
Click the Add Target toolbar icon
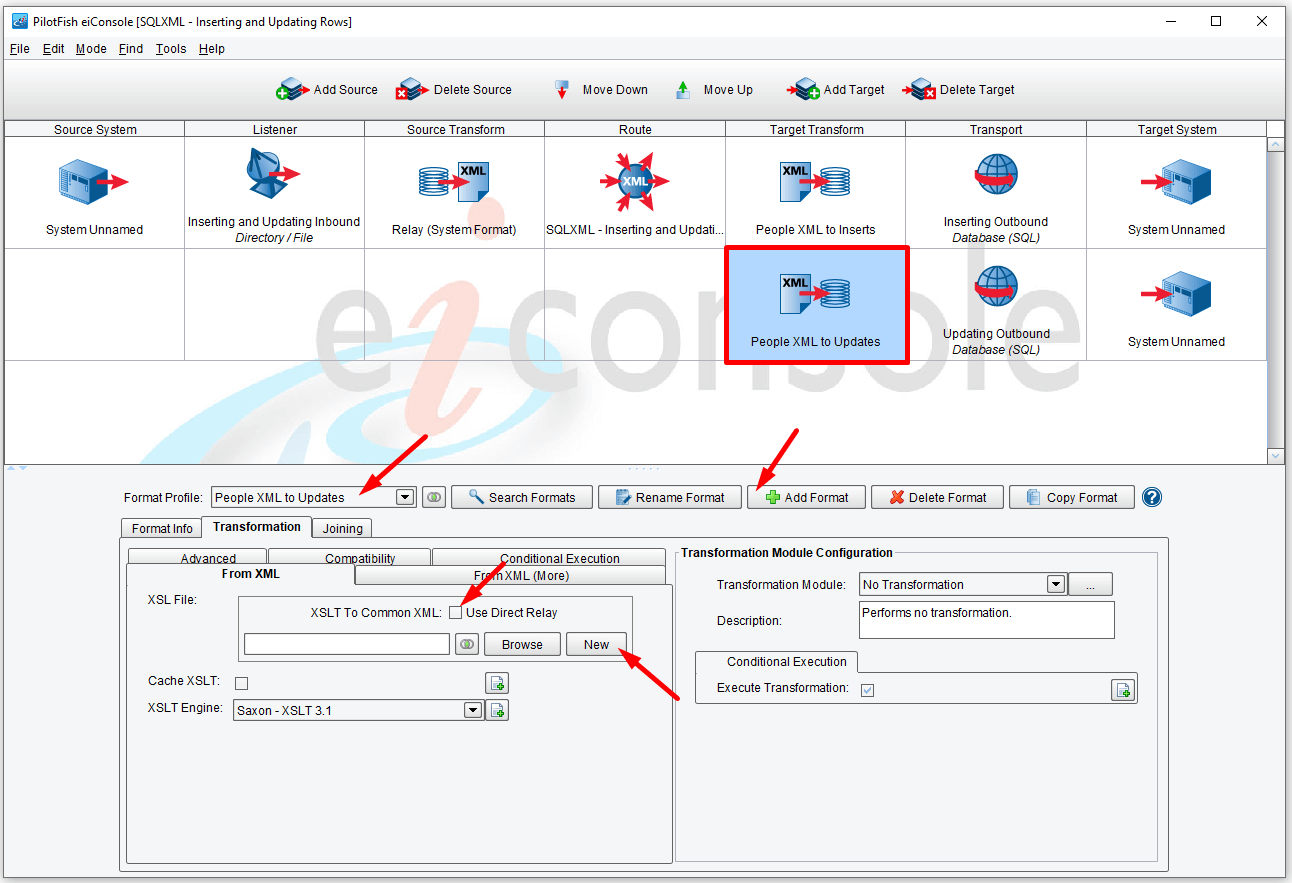point(803,90)
